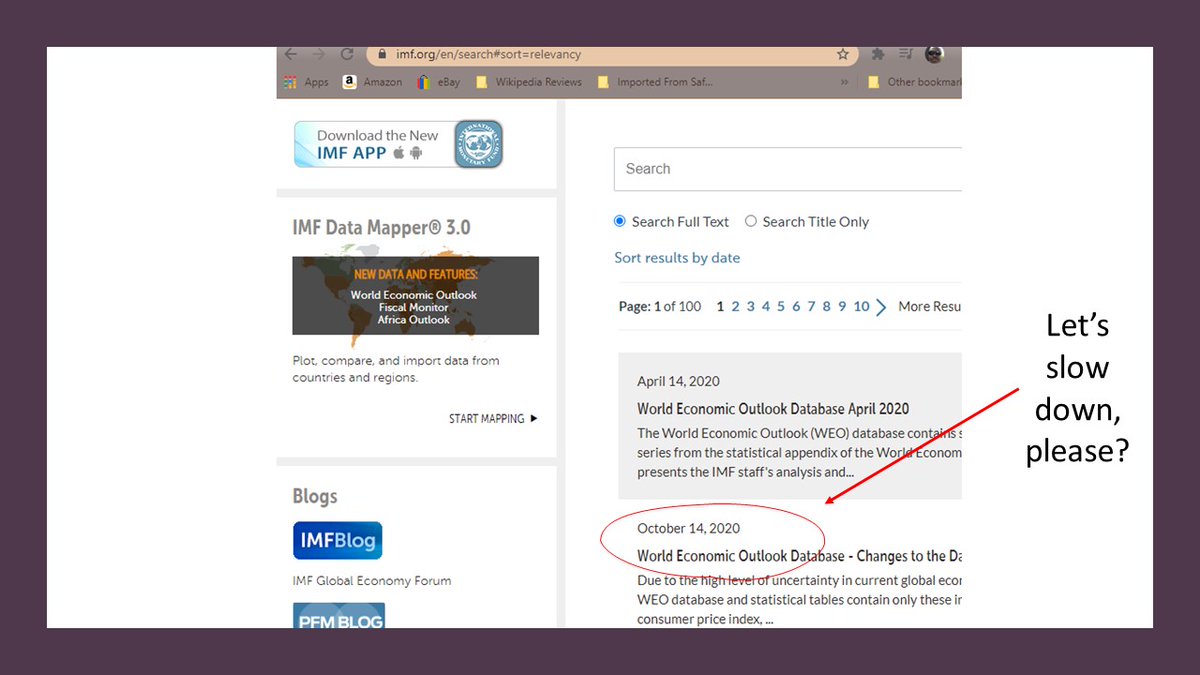Open site info via the padlock icon

381,54
